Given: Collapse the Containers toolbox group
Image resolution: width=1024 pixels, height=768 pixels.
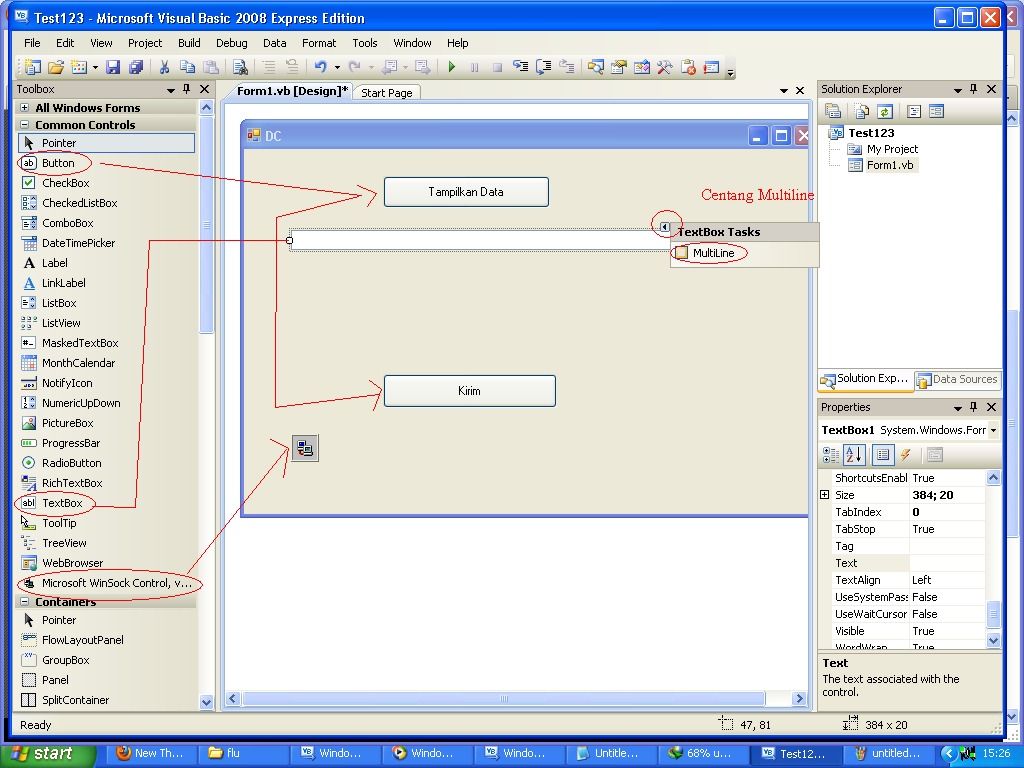Looking at the screenshot, I should 24,601.
